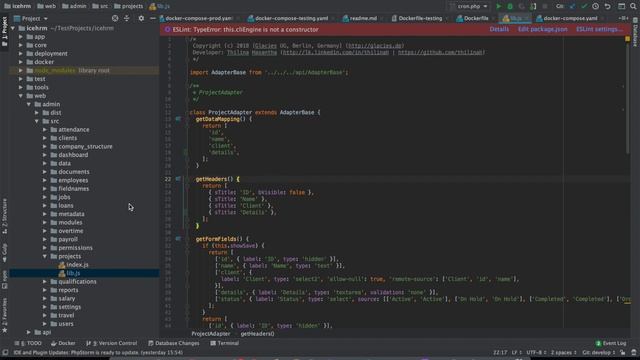
Task: Click the yellow inspection indicator in gutter top
Action: [627, 39]
